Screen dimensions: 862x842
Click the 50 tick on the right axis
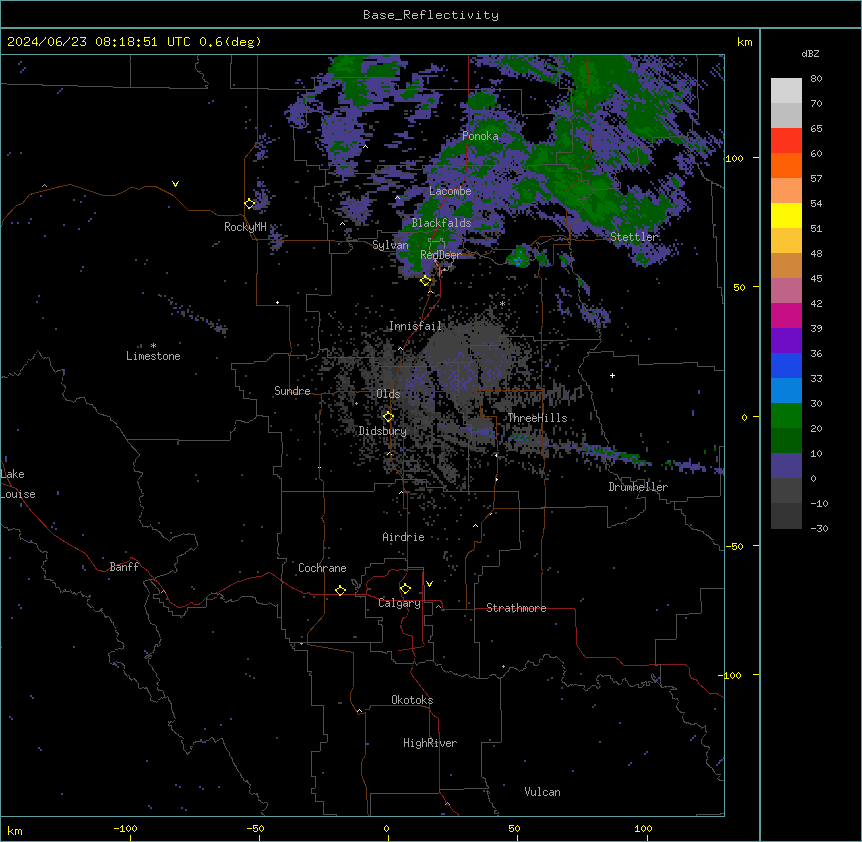[739, 287]
